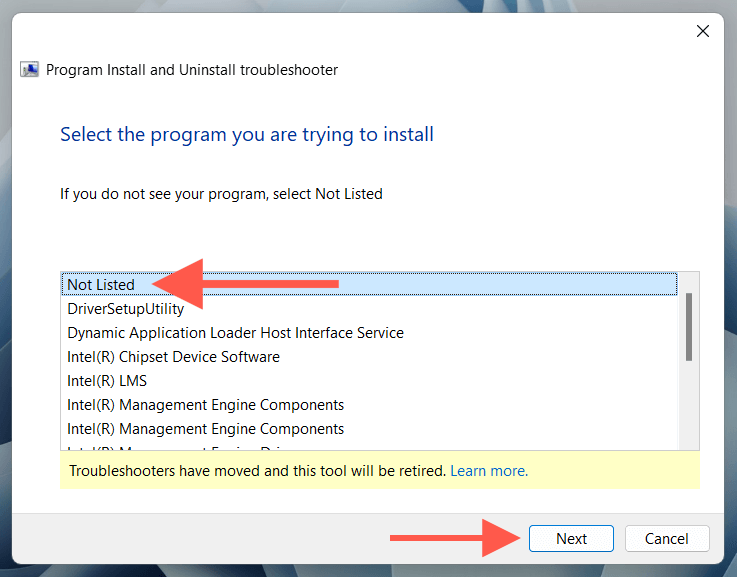
Task: Click the 'If you do not see your program' instruction
Action: 221,193
